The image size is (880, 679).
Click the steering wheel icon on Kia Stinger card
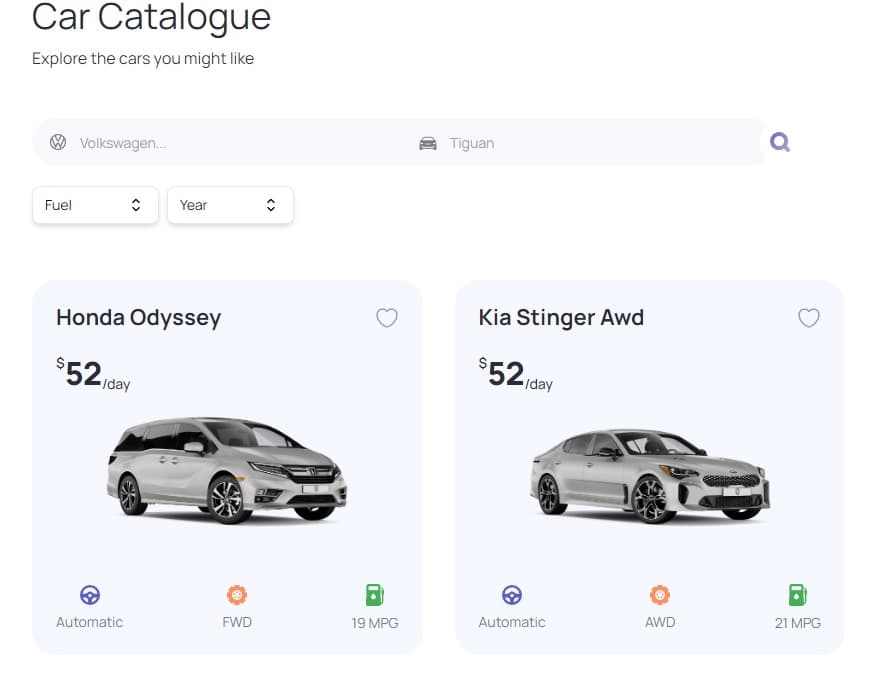pyautogui.click(x=512, y=595)
